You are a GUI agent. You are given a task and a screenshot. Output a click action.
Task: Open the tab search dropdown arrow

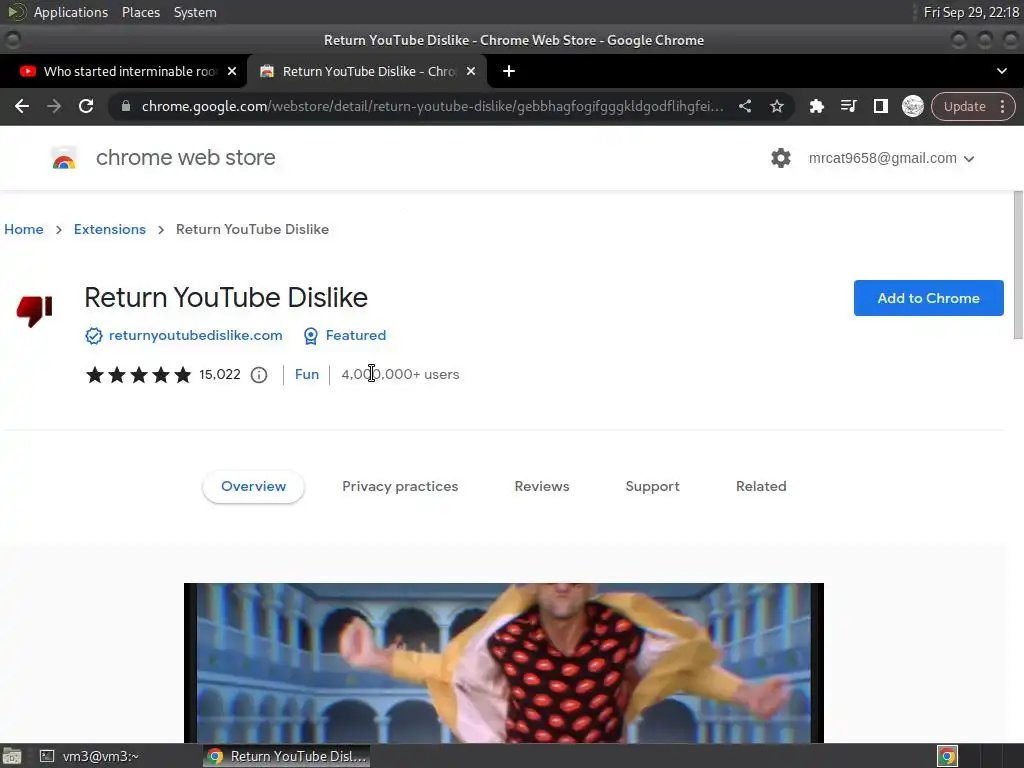[1002, 71]
